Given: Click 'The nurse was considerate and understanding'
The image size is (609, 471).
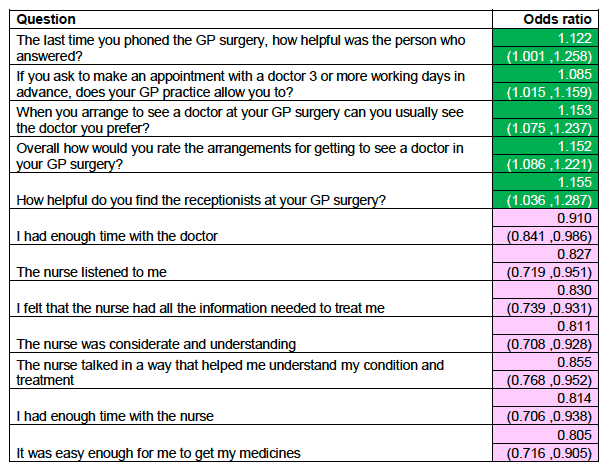Looking at the screenshot, I should coord(156,344).
